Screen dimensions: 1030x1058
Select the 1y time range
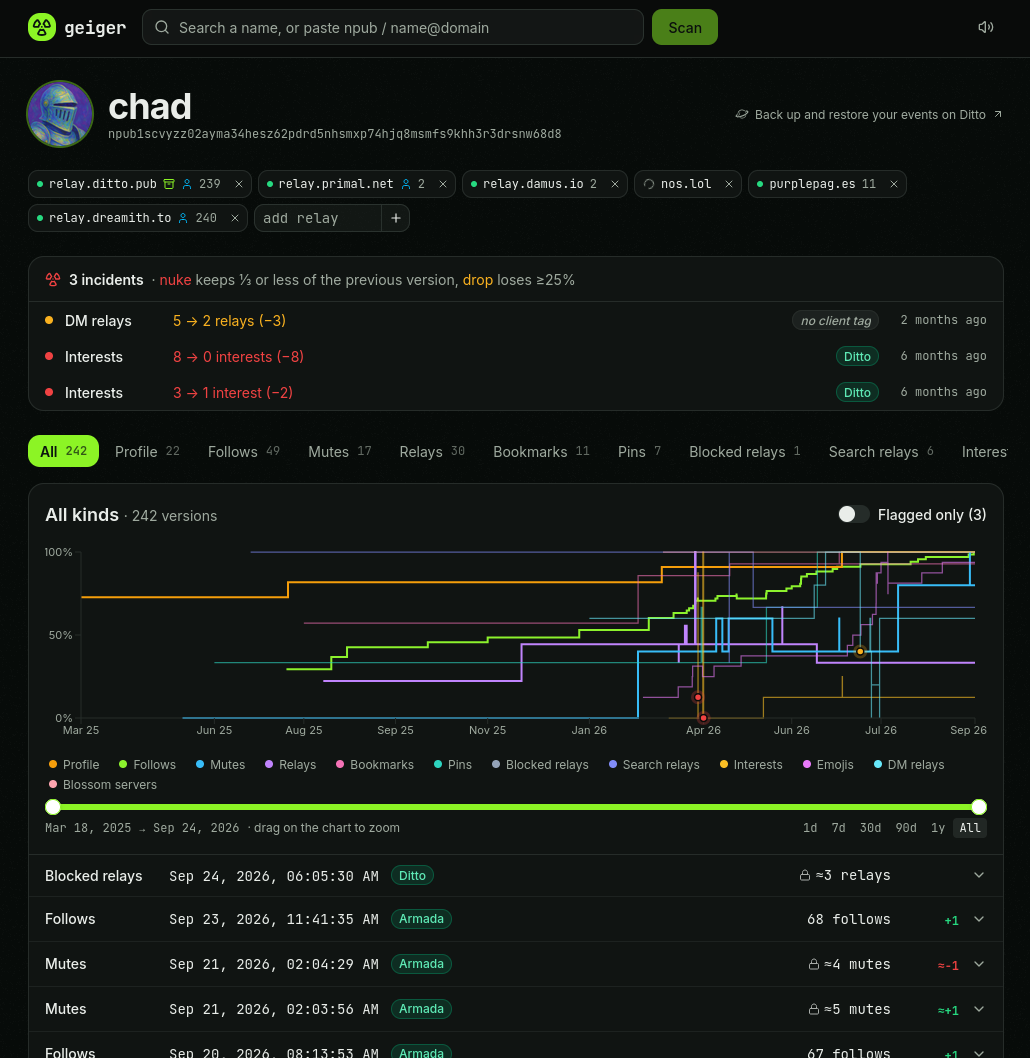tap(938, 828)
